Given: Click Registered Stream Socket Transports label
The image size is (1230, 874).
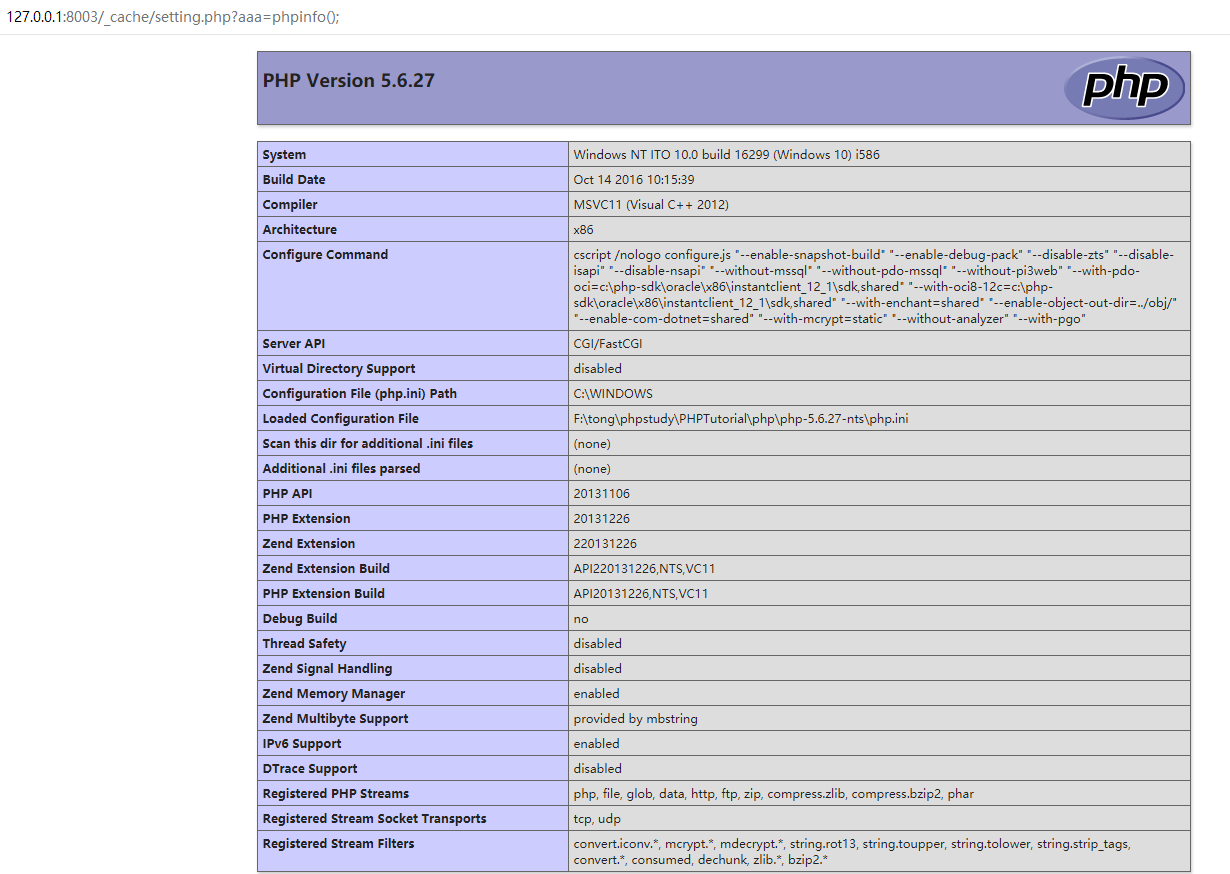Looking at the screenshot, I should [x=375, y=819].
